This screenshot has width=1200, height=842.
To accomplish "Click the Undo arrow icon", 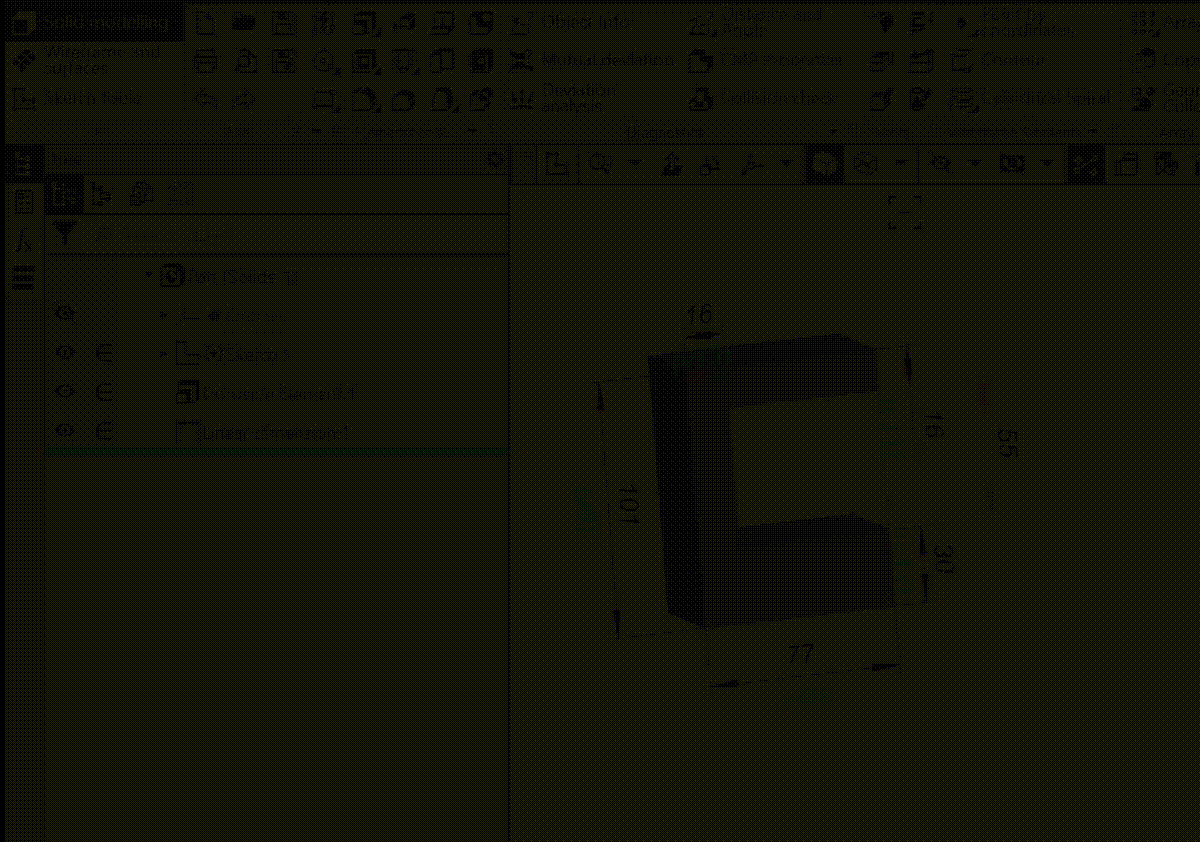I will pos(205,99).
